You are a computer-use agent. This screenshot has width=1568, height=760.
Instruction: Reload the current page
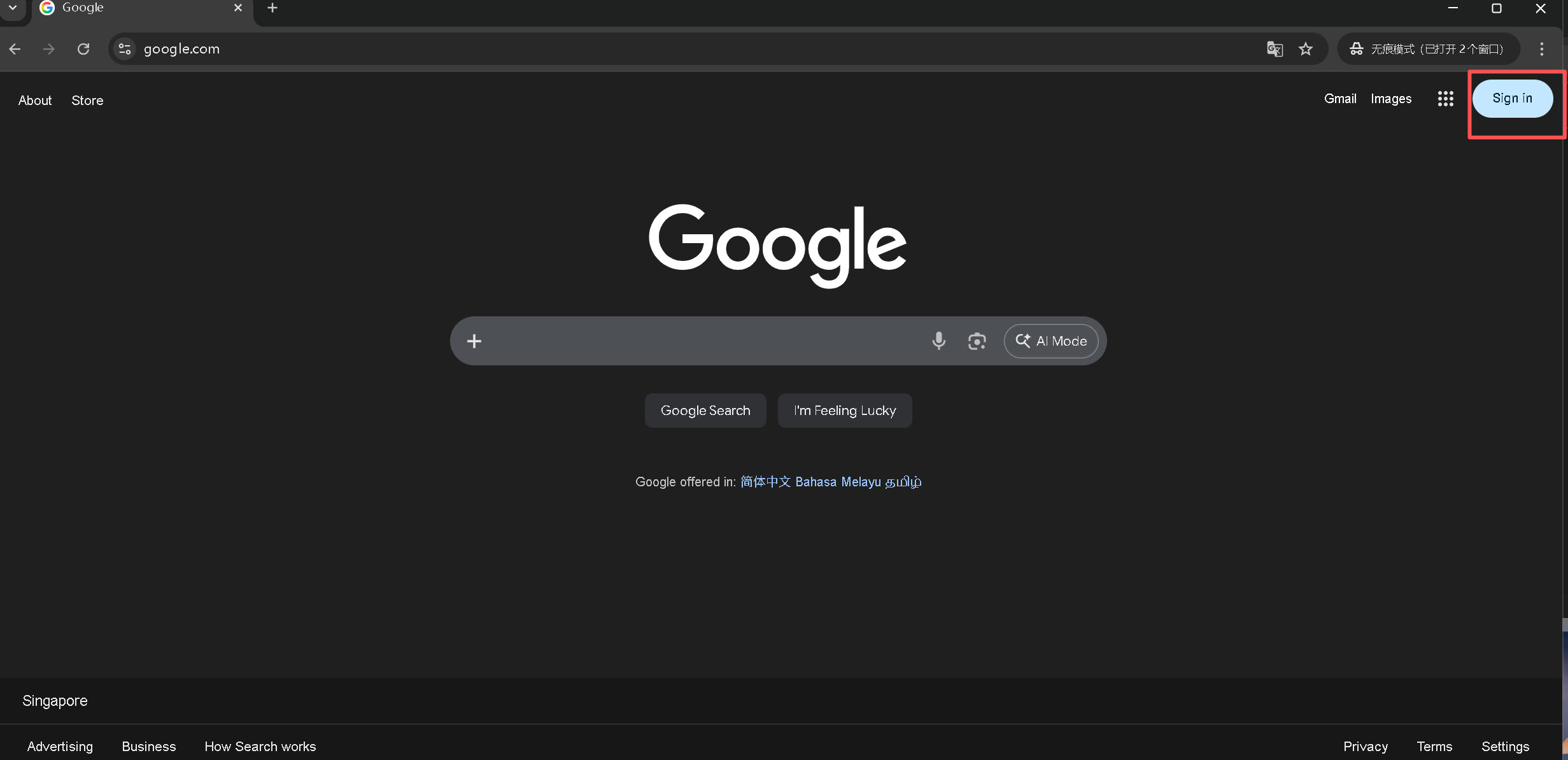click(83, 49)
